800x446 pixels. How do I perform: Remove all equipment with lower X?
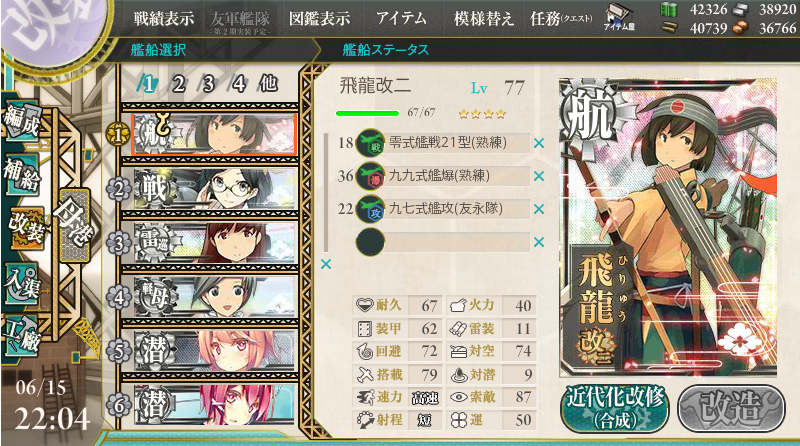point(326,264)
